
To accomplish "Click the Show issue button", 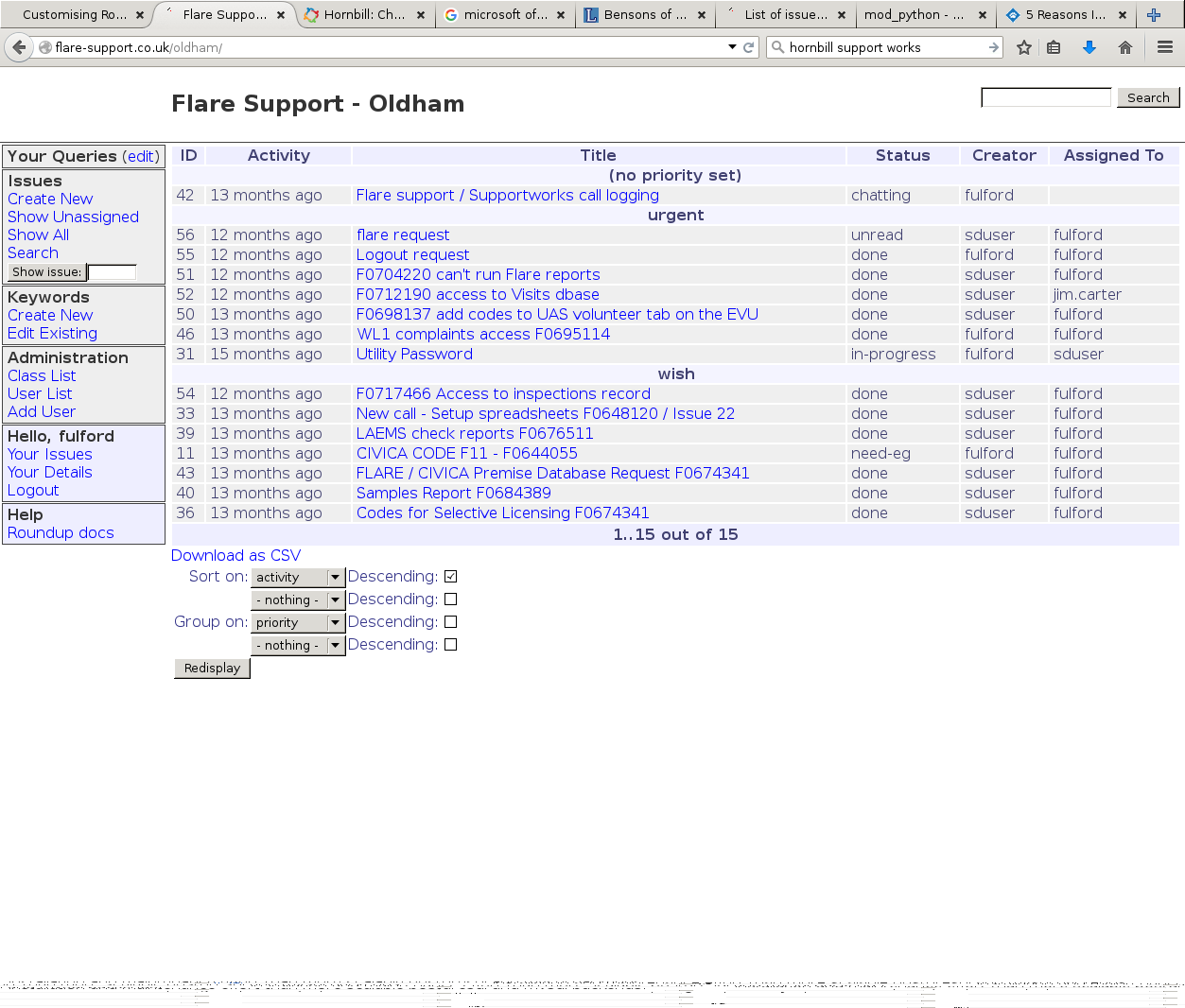I will pos(46,272).
